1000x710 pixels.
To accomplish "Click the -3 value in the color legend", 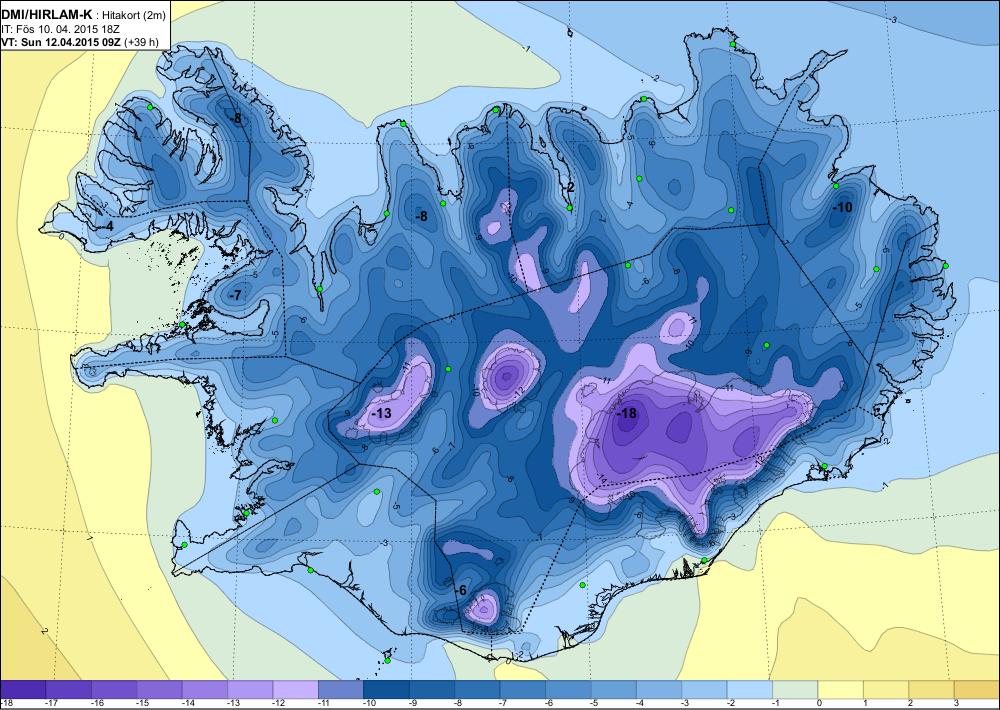I will point(686,704).
